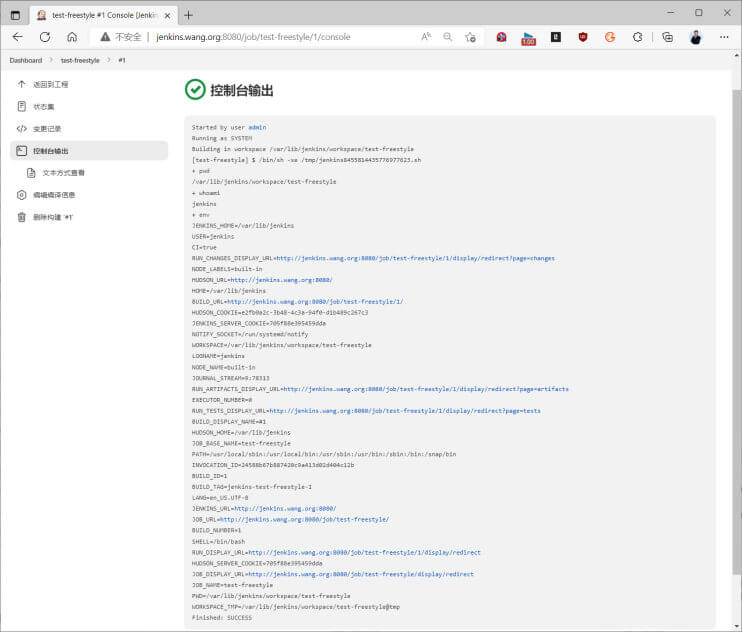Open admin user link in console
Viewport: 742px width, 632px height.
[257, 128]
